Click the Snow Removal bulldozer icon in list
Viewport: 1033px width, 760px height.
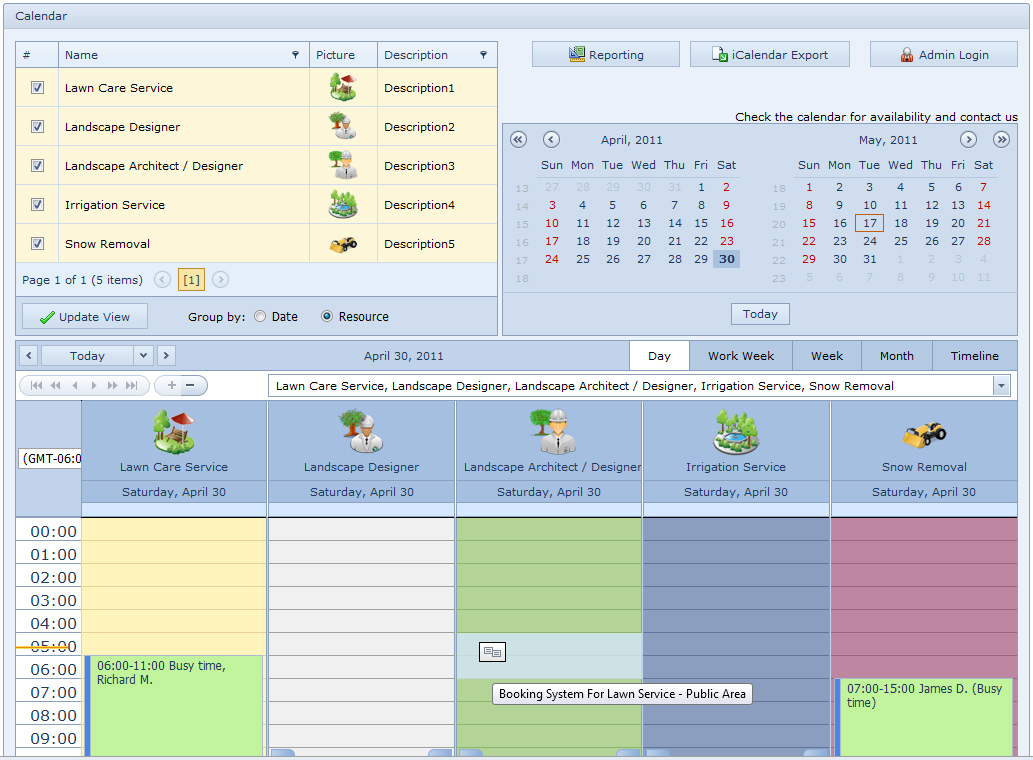343,244
